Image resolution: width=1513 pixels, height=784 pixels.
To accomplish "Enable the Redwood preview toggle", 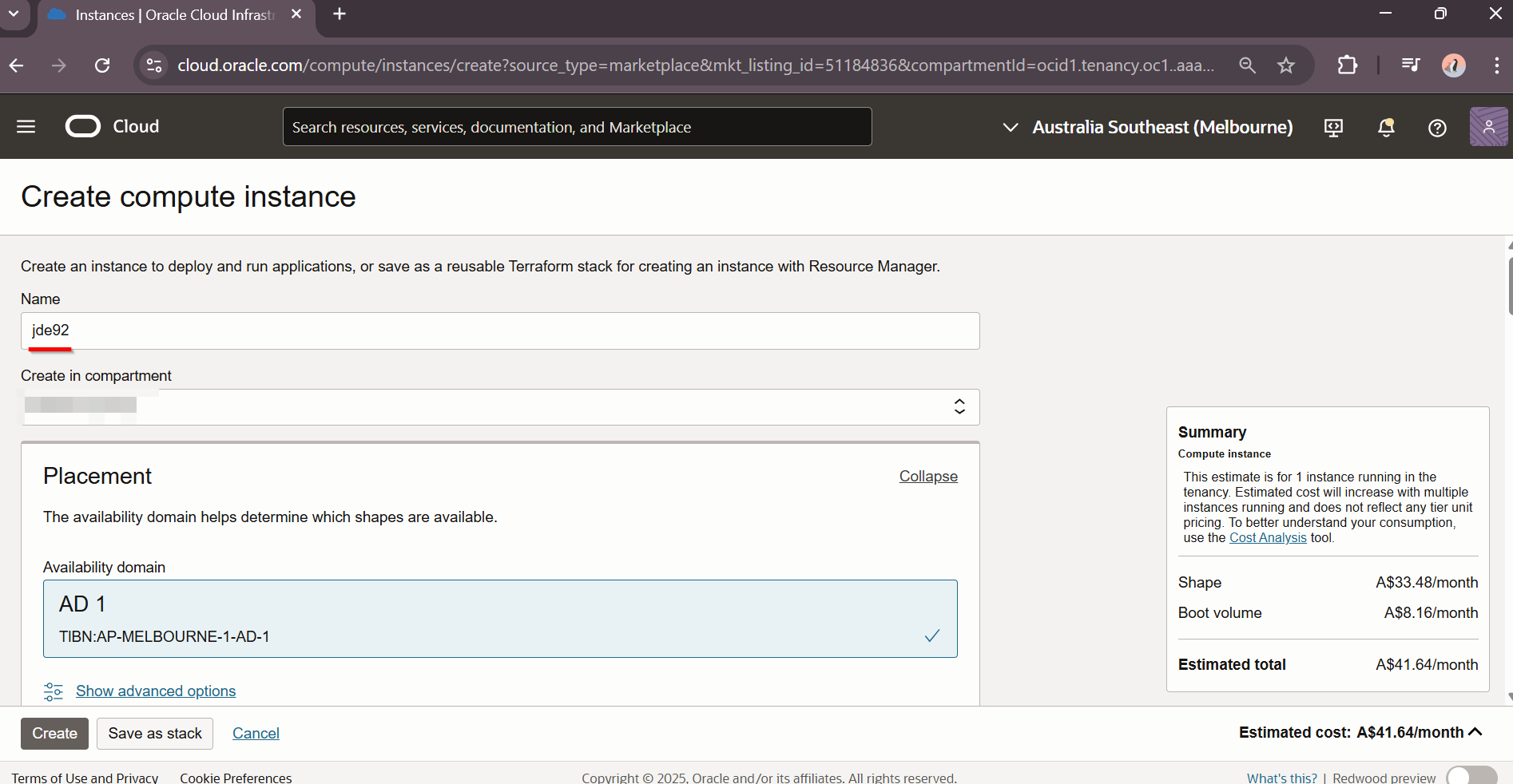I will (x=1471, y=774).
